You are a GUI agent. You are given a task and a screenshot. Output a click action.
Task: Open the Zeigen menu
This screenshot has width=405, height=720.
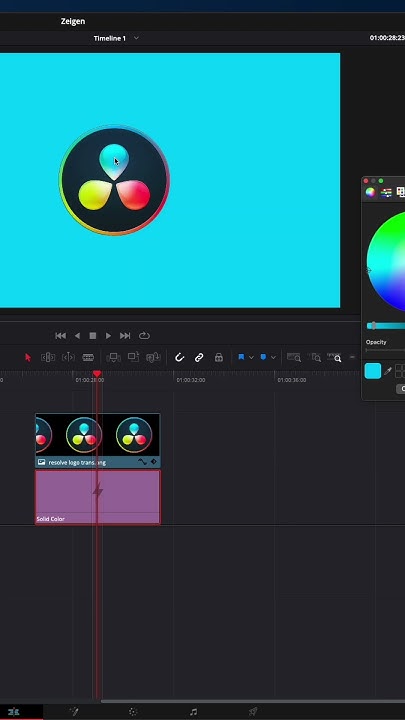[73, 21]
